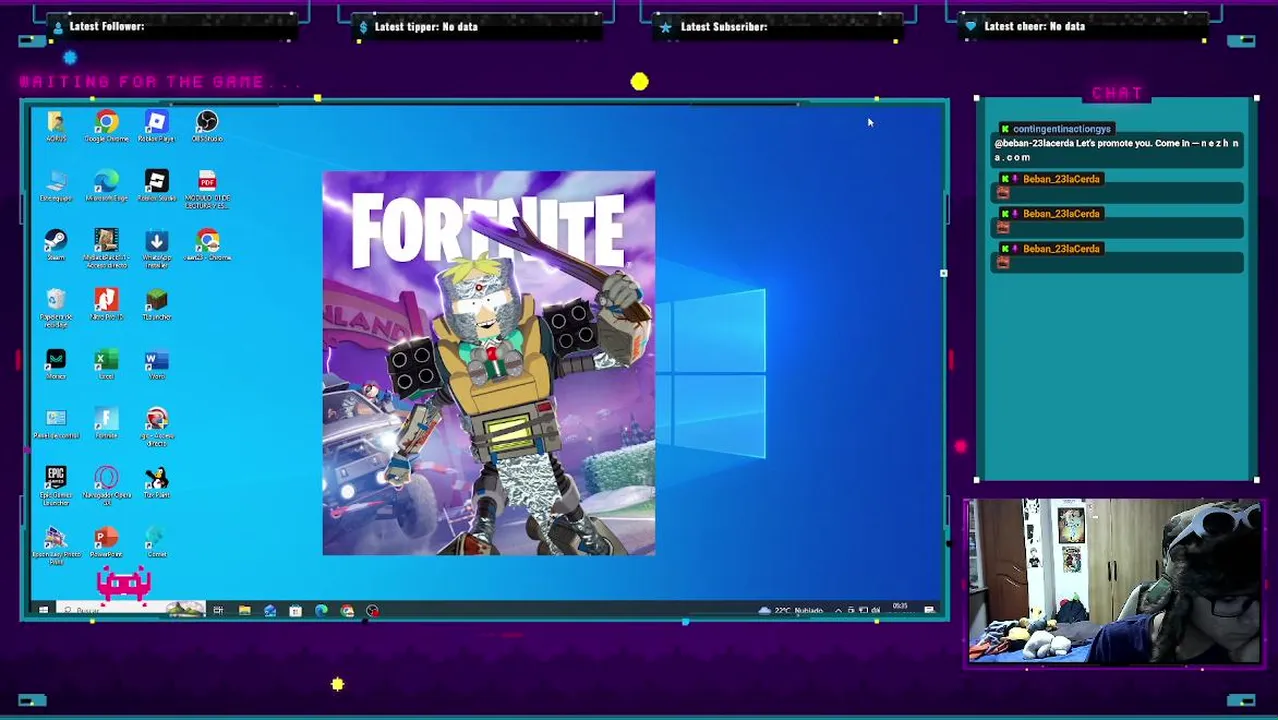The width and height of the screenshot is (1278, 720).
Task: Open the 22°C Nublado weather widget
Action: (791, 610)
